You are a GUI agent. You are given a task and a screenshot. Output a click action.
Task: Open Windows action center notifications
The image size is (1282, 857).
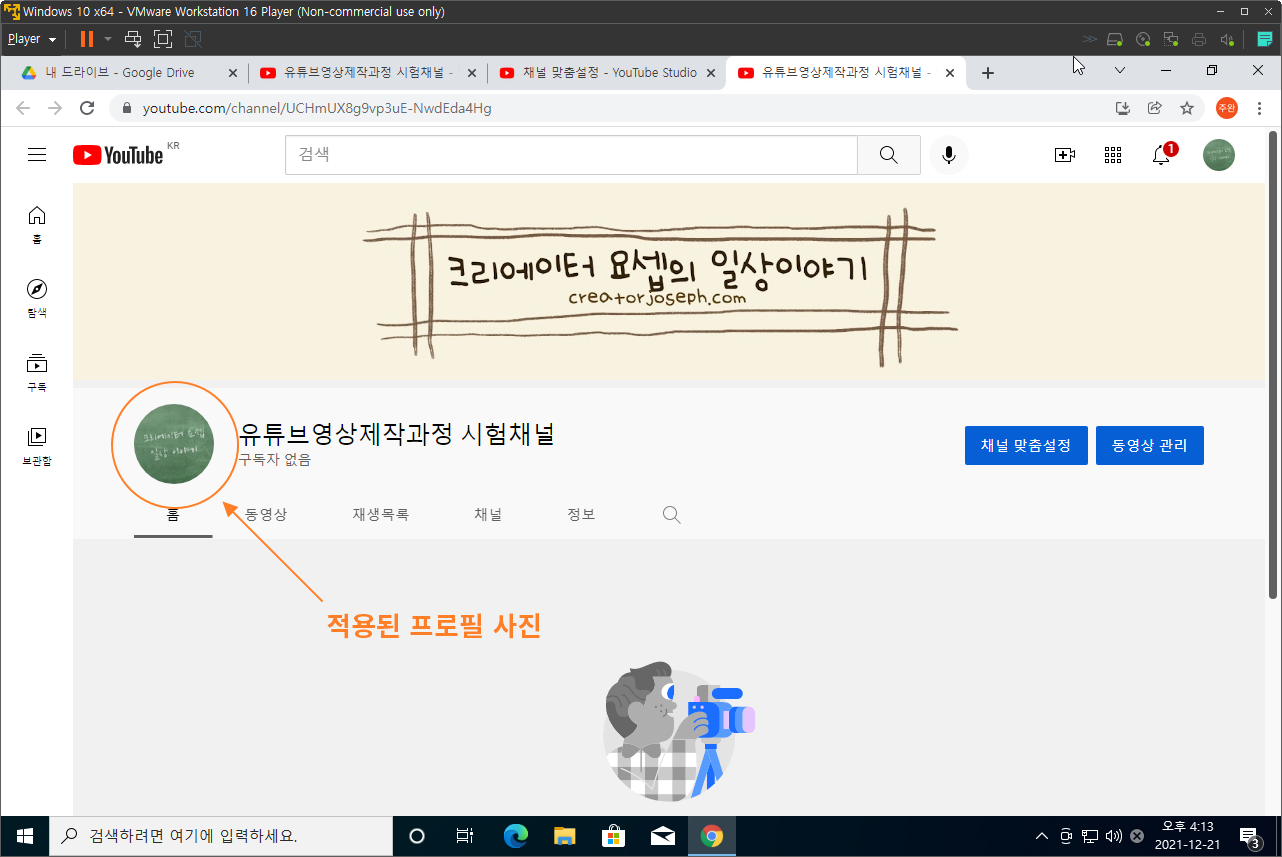tap(1249, 836)
